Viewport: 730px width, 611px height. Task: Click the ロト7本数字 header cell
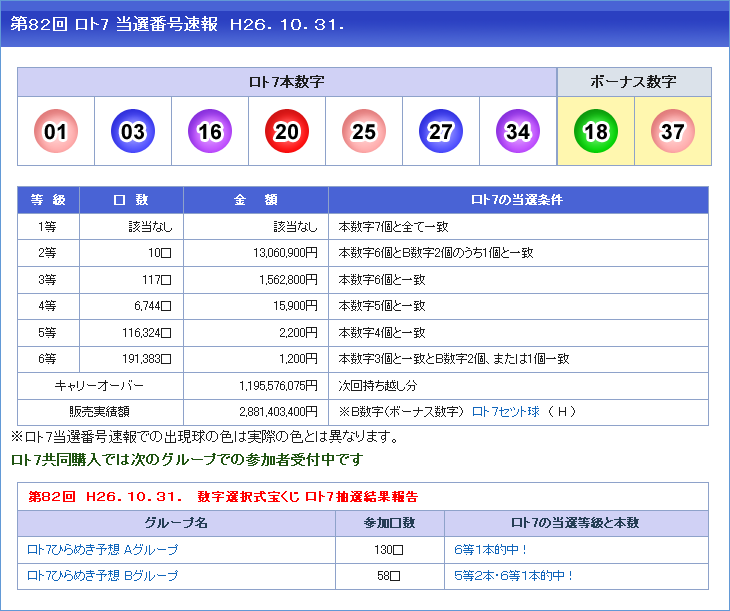tap(286, 82)
